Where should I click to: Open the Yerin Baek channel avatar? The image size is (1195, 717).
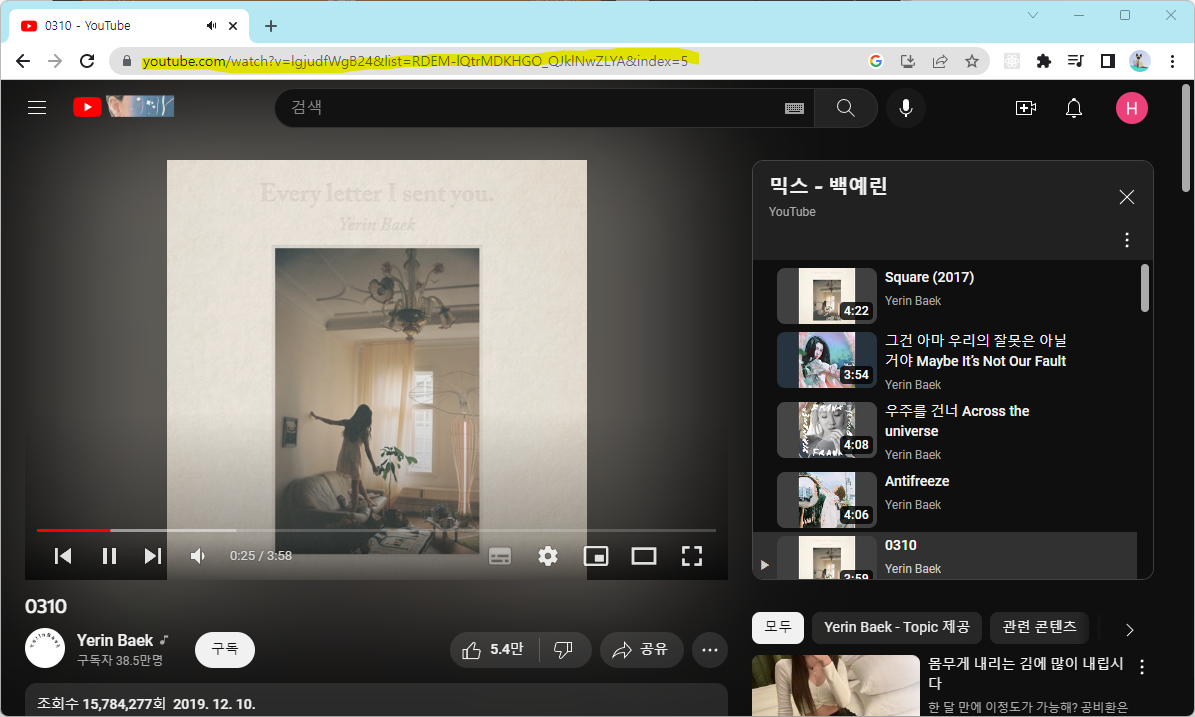click(45, 648)
